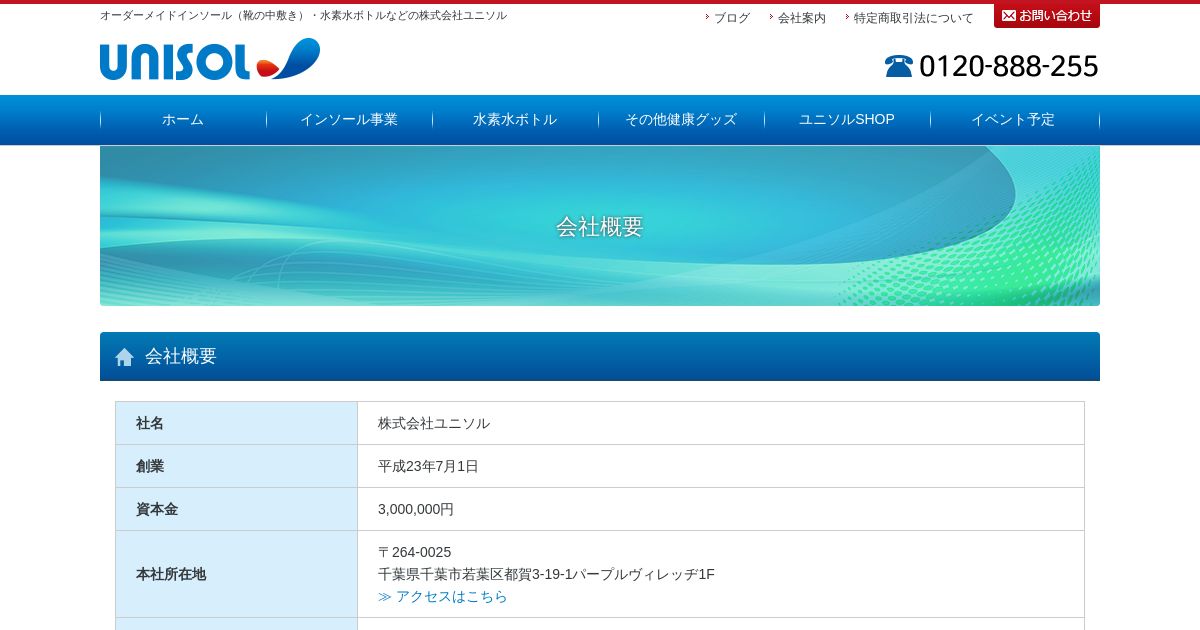
Task: Click the 社名 row header
Action: click(x=236, y=423)
